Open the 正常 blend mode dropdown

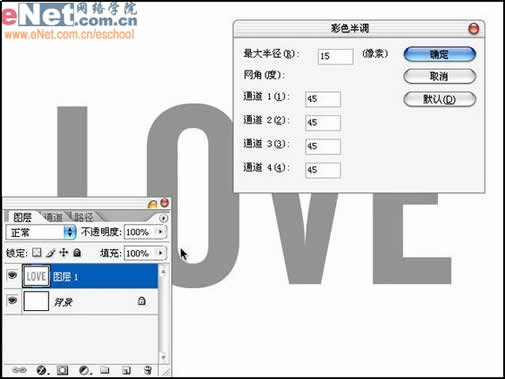click(x=41, y=232)
